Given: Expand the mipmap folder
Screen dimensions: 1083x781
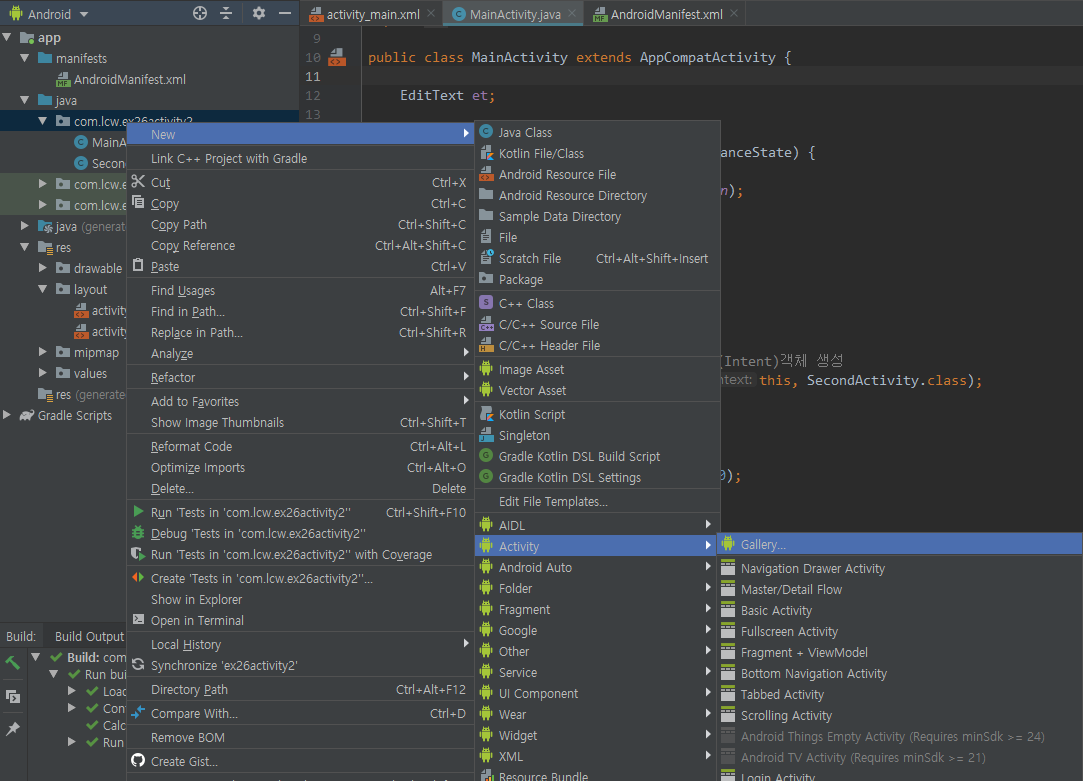Looking at the screenshot, I should pos(43,352).
